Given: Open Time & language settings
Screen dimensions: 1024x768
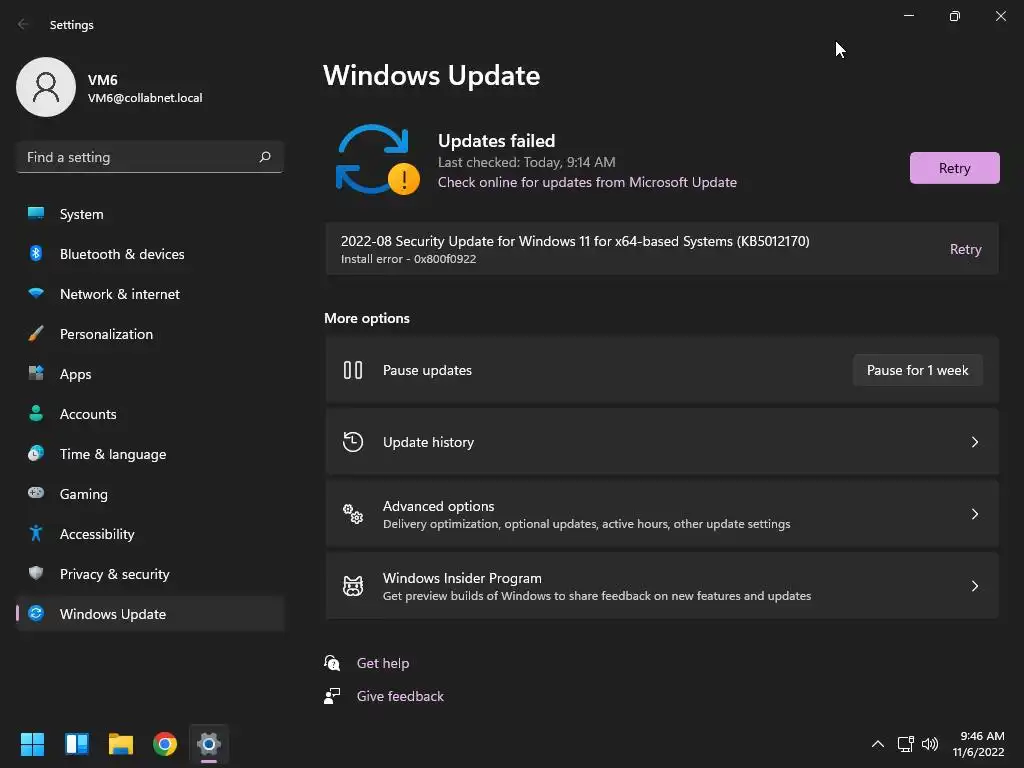Looking at the screenshot, I should 150,453.
